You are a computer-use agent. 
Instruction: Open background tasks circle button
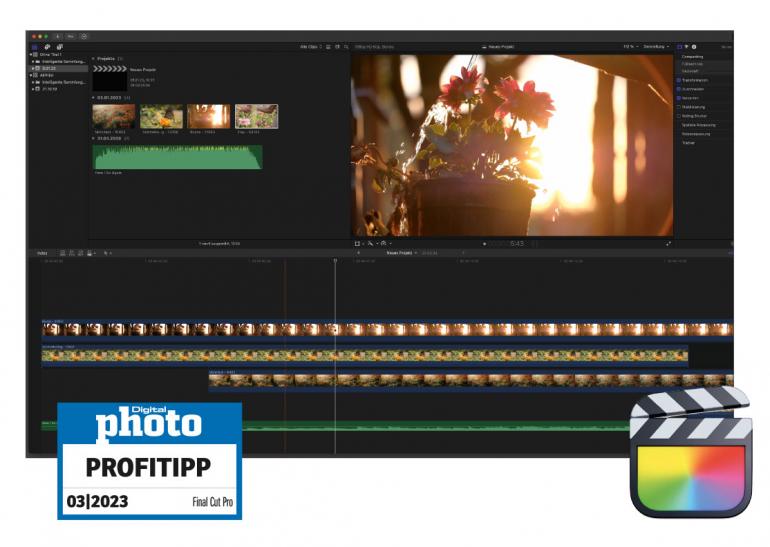coord(84,36)
